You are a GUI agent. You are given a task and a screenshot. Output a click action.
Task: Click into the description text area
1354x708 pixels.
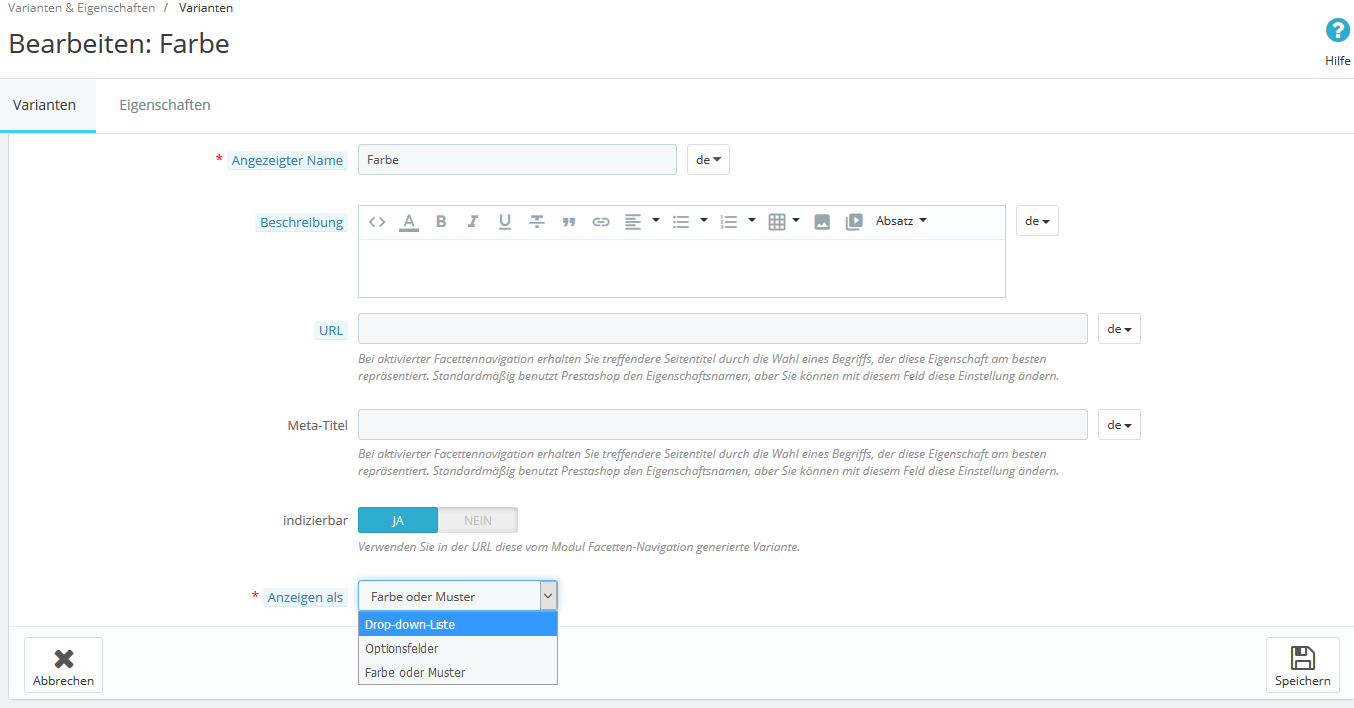pos(682,268)
